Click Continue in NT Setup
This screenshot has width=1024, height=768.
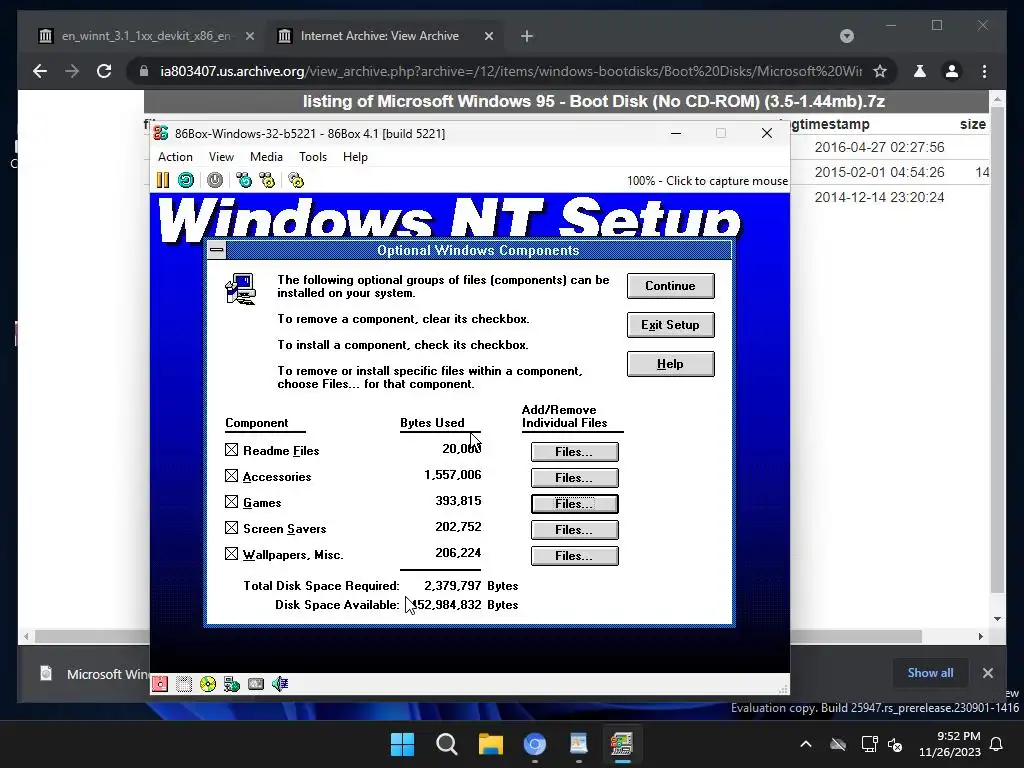coord(671,286)
